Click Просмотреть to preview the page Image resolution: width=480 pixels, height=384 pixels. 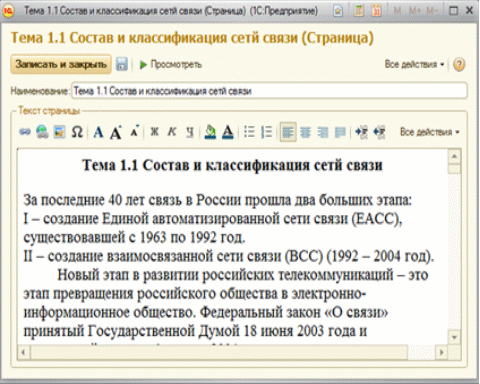pyautogui.click(x=170, y=64)
